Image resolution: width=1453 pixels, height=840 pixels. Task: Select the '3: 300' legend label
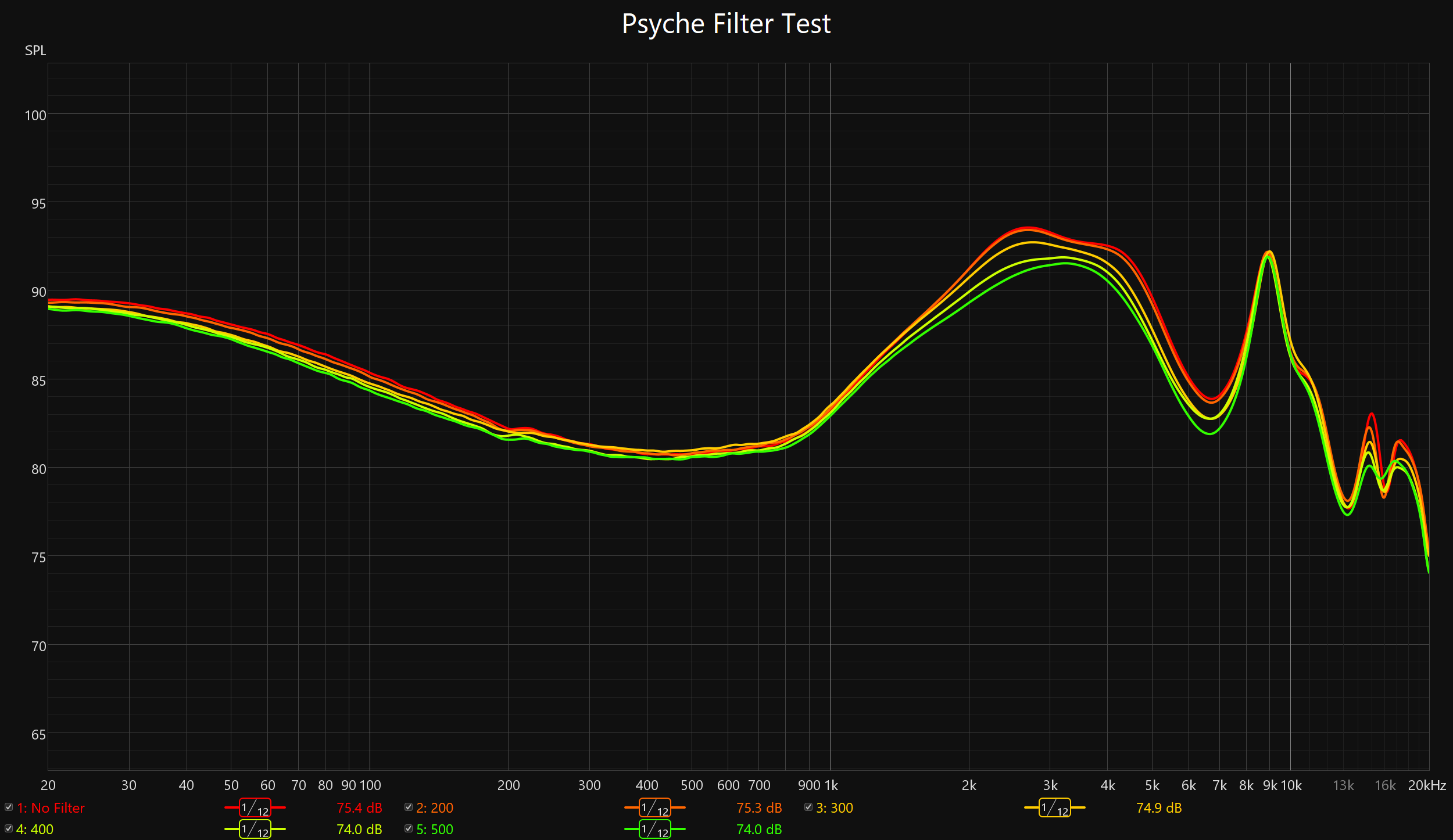(835, 808)
